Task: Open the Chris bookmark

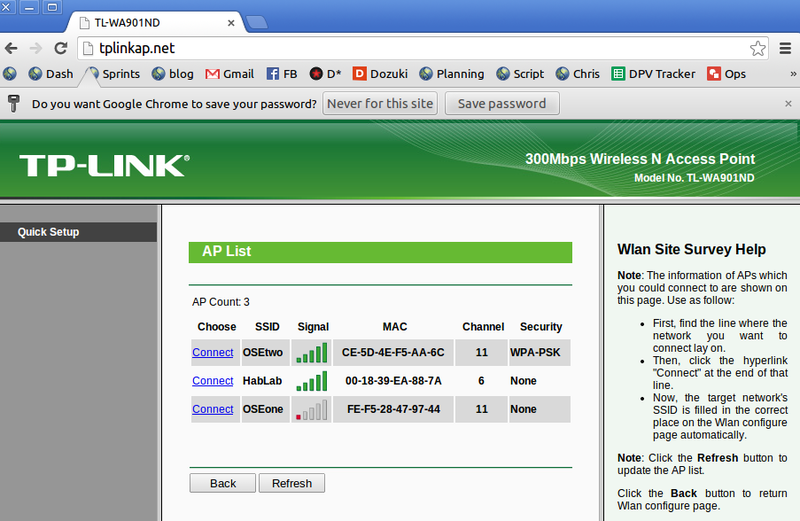Action: (578, 74)
